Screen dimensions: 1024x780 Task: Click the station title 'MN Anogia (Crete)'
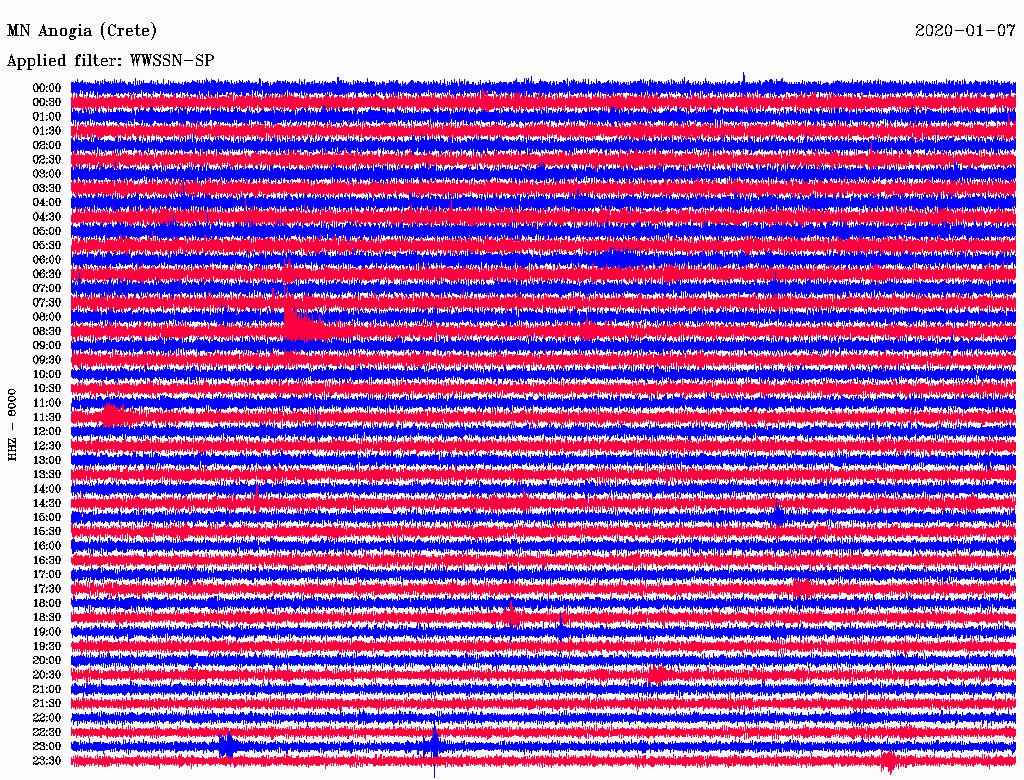point(82,31)
